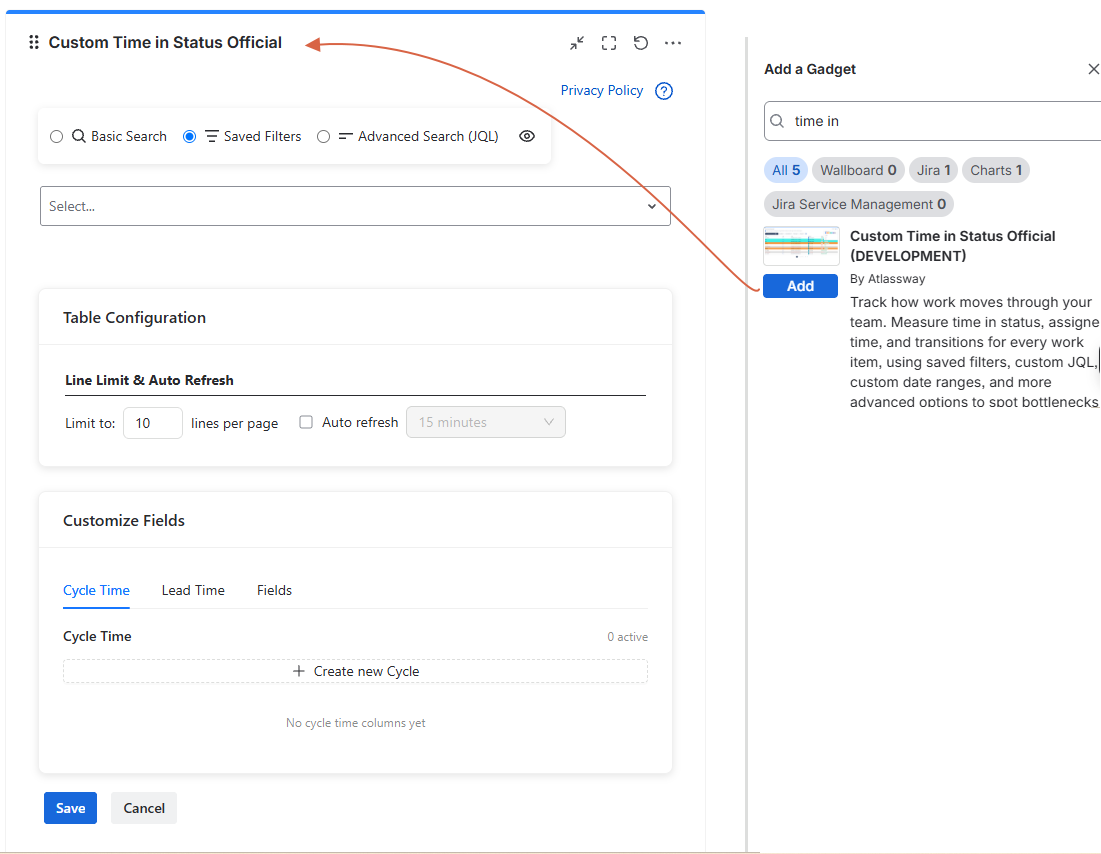Image resolution: width=1101 pixels, height=854 pixels.
Task: Close the Add a Gadget panel
Action: pos(1093,69)
